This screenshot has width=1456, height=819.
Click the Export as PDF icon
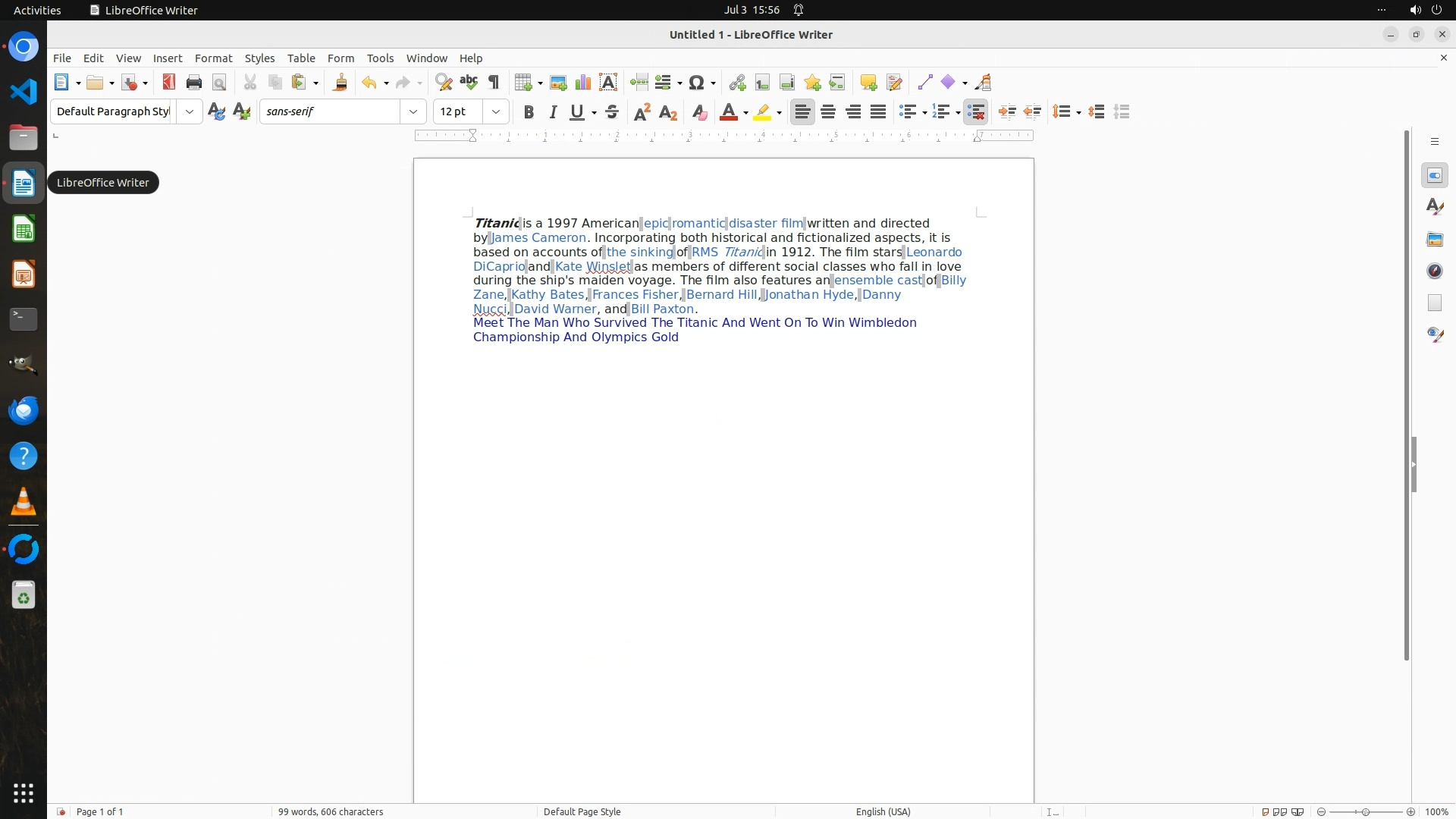click(168, 83)
